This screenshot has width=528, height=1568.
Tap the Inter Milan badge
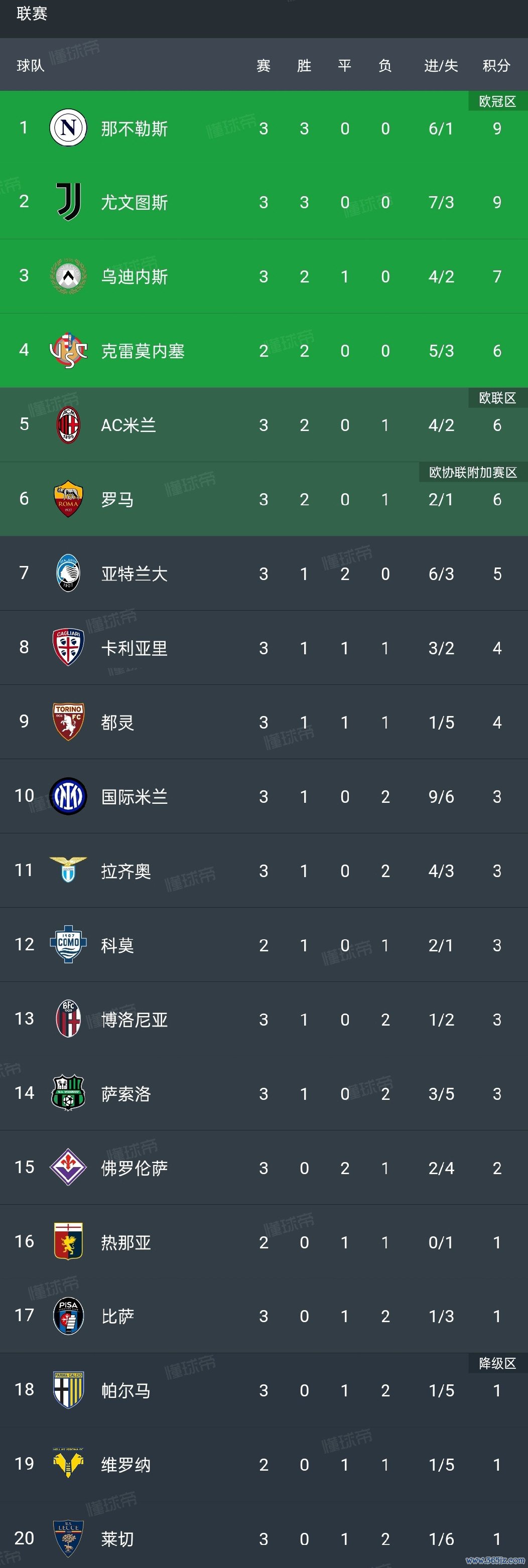[x=68, y=796]
